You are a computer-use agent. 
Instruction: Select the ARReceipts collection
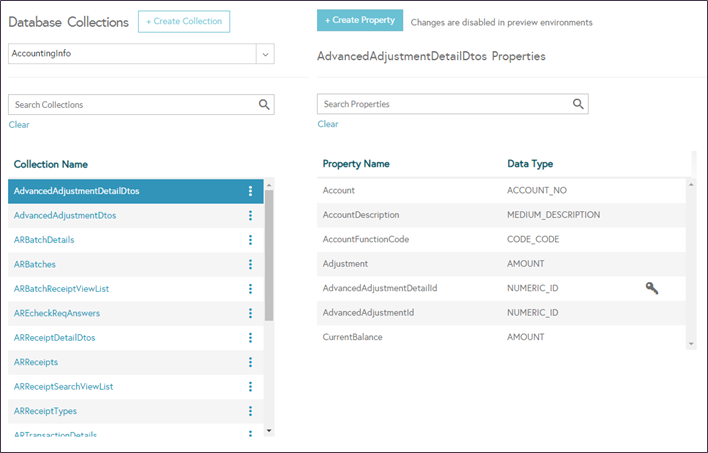(x=36, y=362)
